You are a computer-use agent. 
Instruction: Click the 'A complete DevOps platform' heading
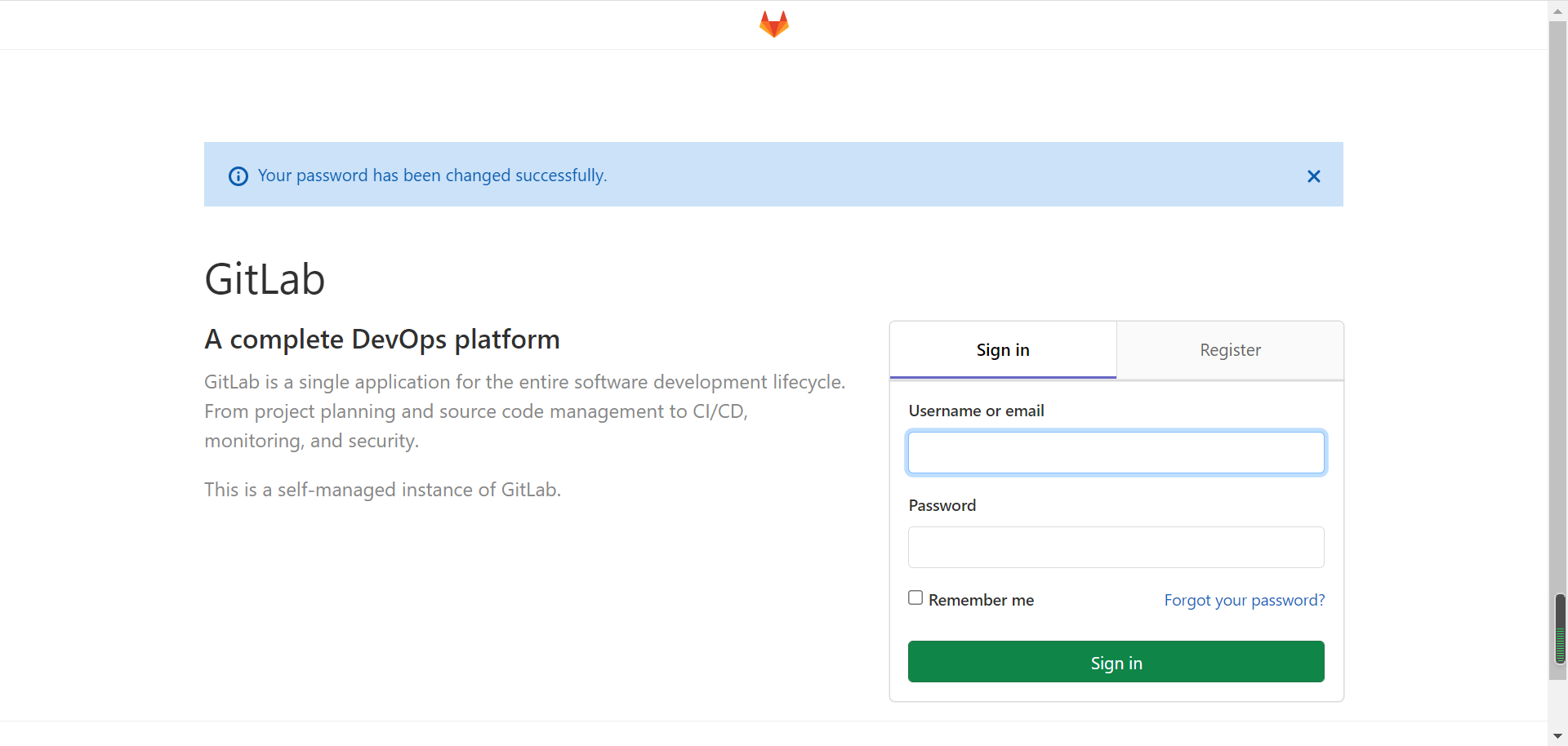tap(382, 339)
